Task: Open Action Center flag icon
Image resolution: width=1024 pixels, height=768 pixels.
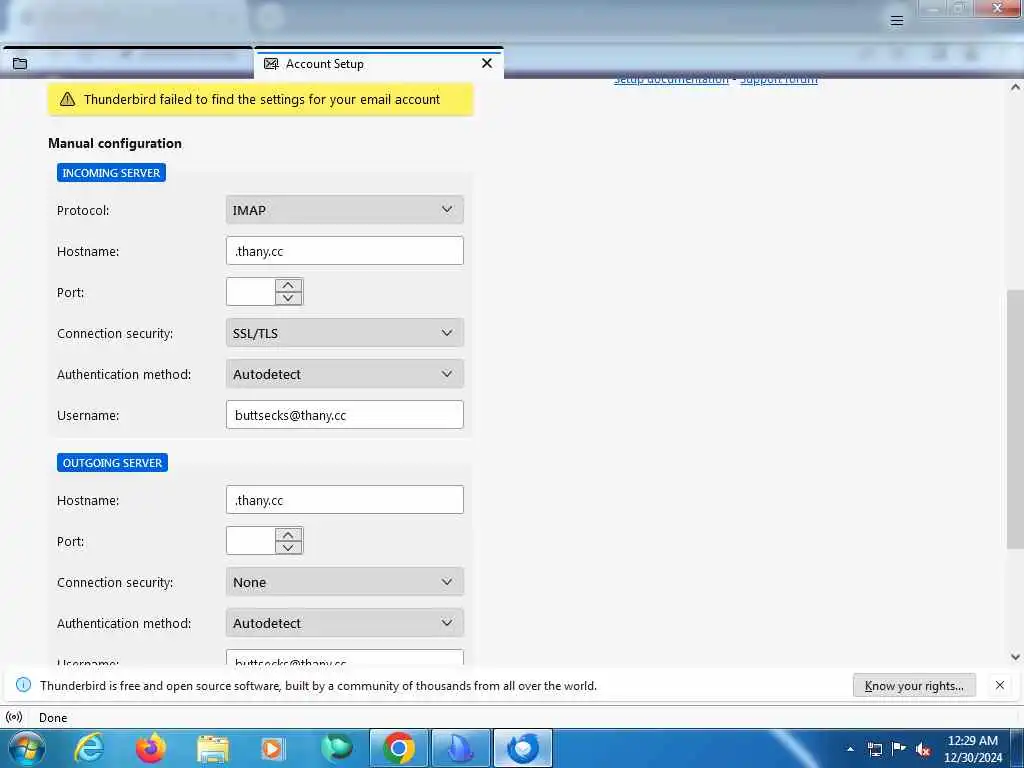Action: pyautogui.click(x=899, y=749)
